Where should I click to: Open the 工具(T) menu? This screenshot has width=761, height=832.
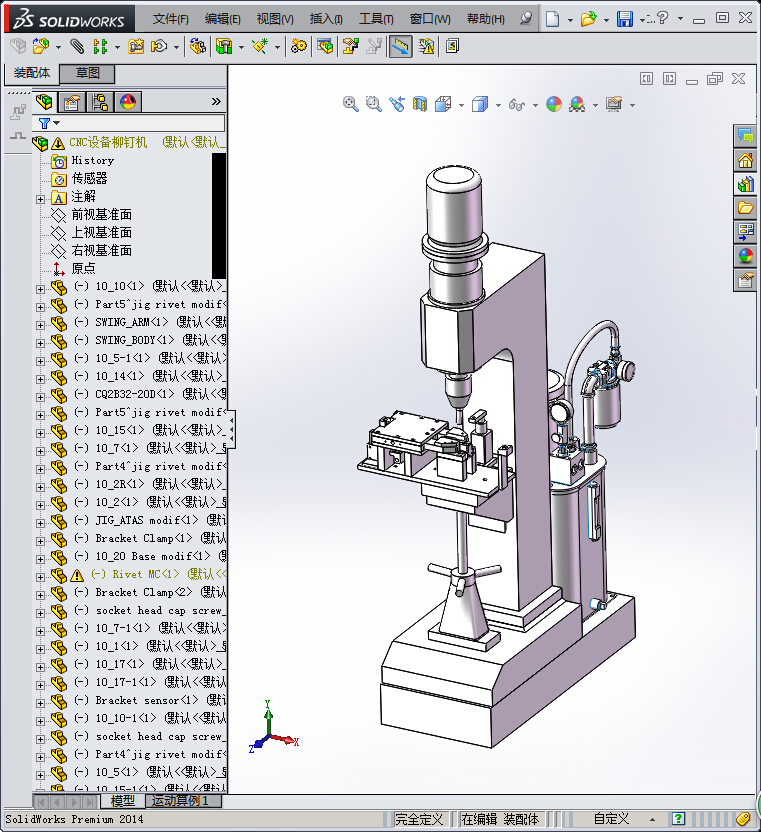coord(376,19)
